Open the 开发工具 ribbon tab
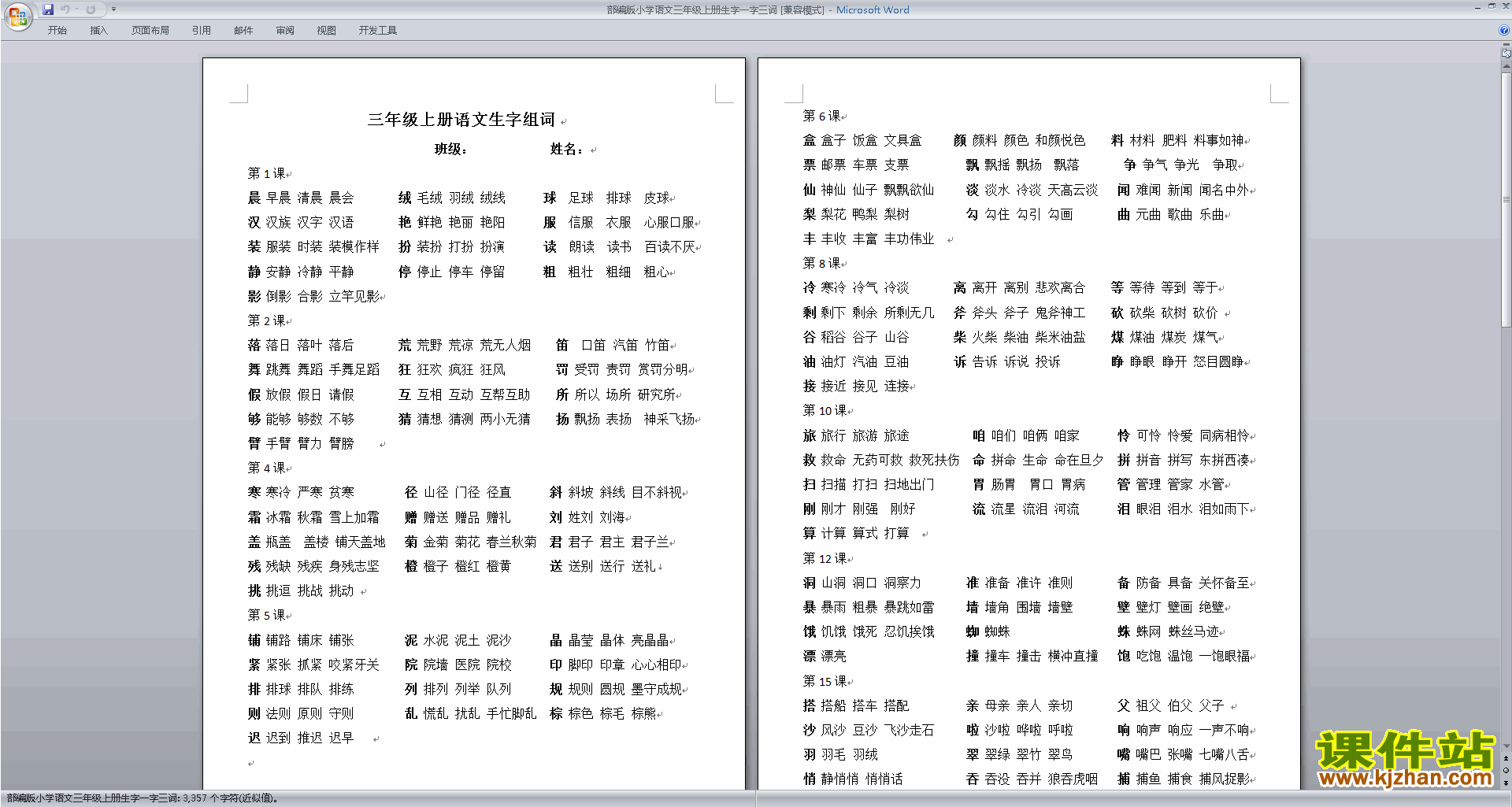Viewport: 1512px width, 807px height. point(378,31)
